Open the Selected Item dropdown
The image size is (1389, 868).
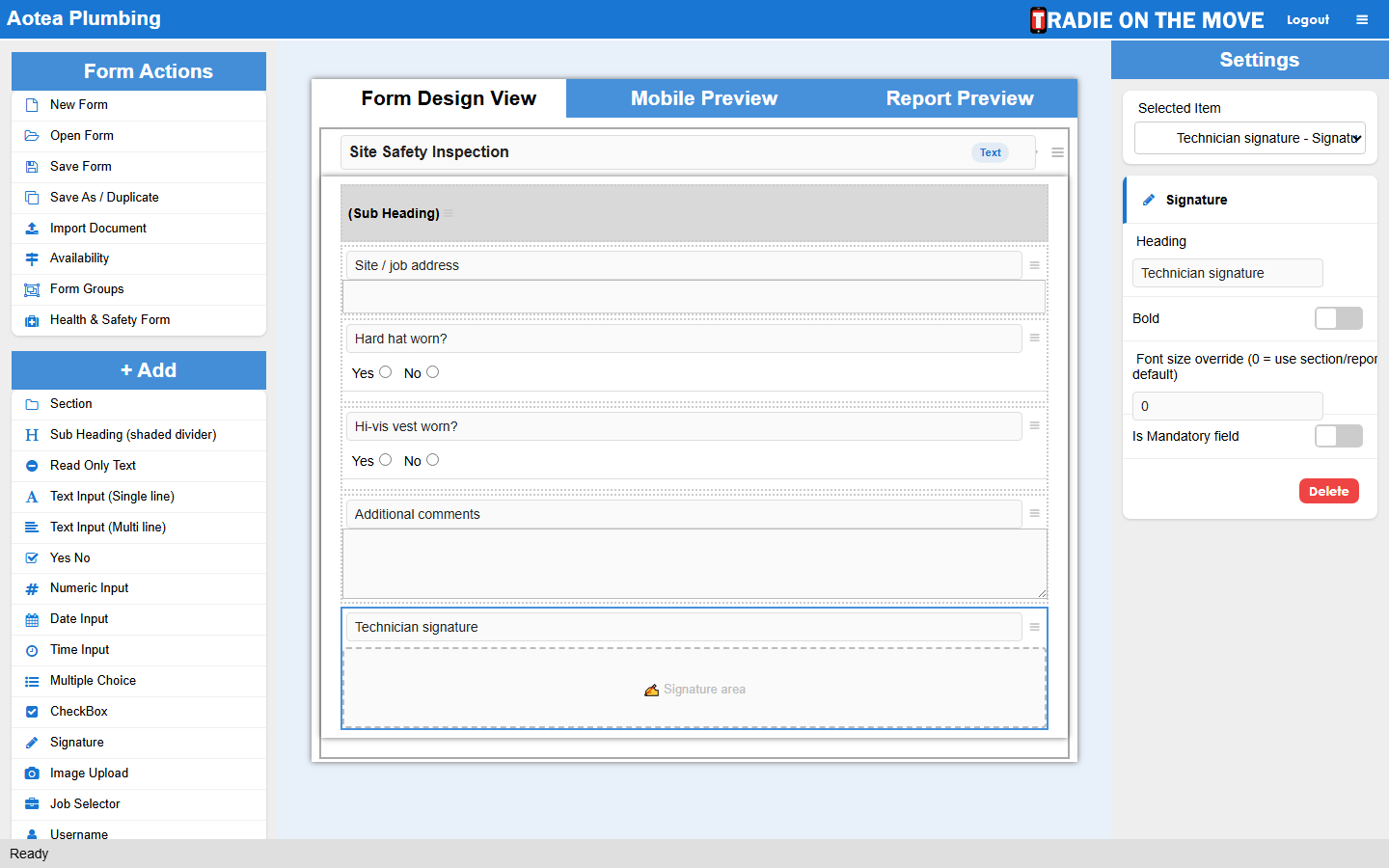click(x=1250, y=138)
